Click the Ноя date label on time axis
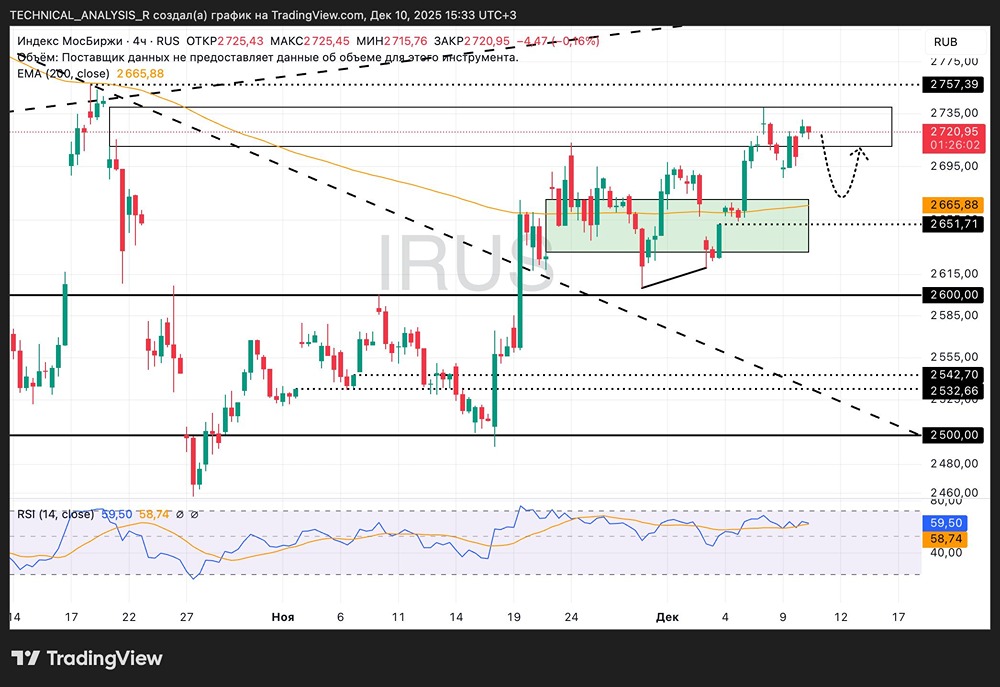The height and width of the screenshot is (687, 1000). (283, 618)
